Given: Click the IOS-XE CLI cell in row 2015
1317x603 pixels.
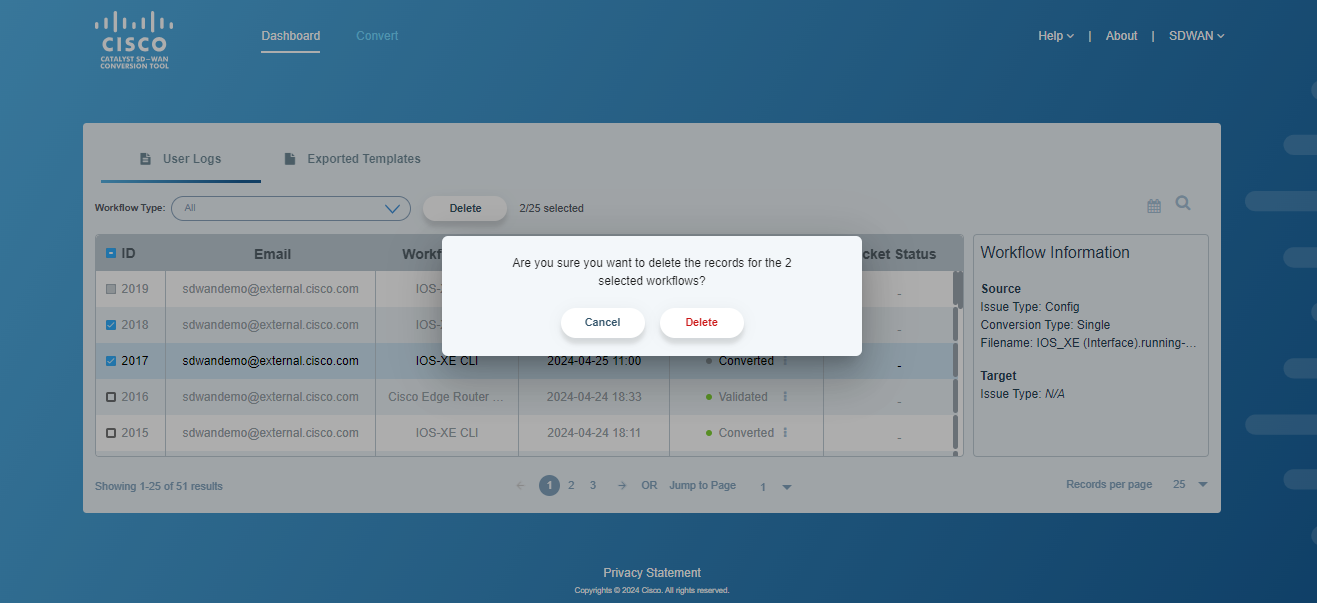Looking at the screenshot, I should pos(447,433).
